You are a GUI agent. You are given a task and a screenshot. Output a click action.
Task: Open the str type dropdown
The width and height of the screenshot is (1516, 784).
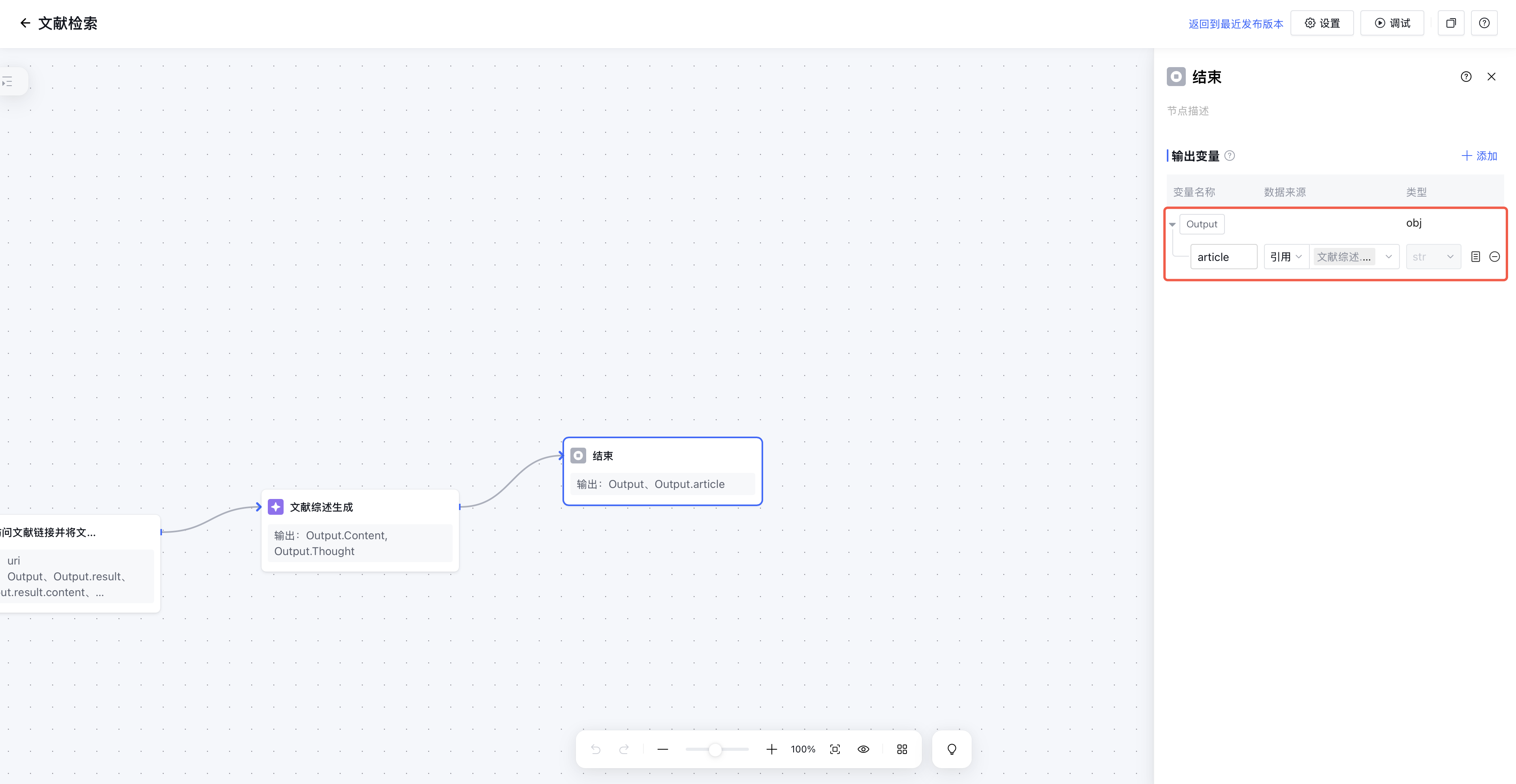pos(1432,257)
